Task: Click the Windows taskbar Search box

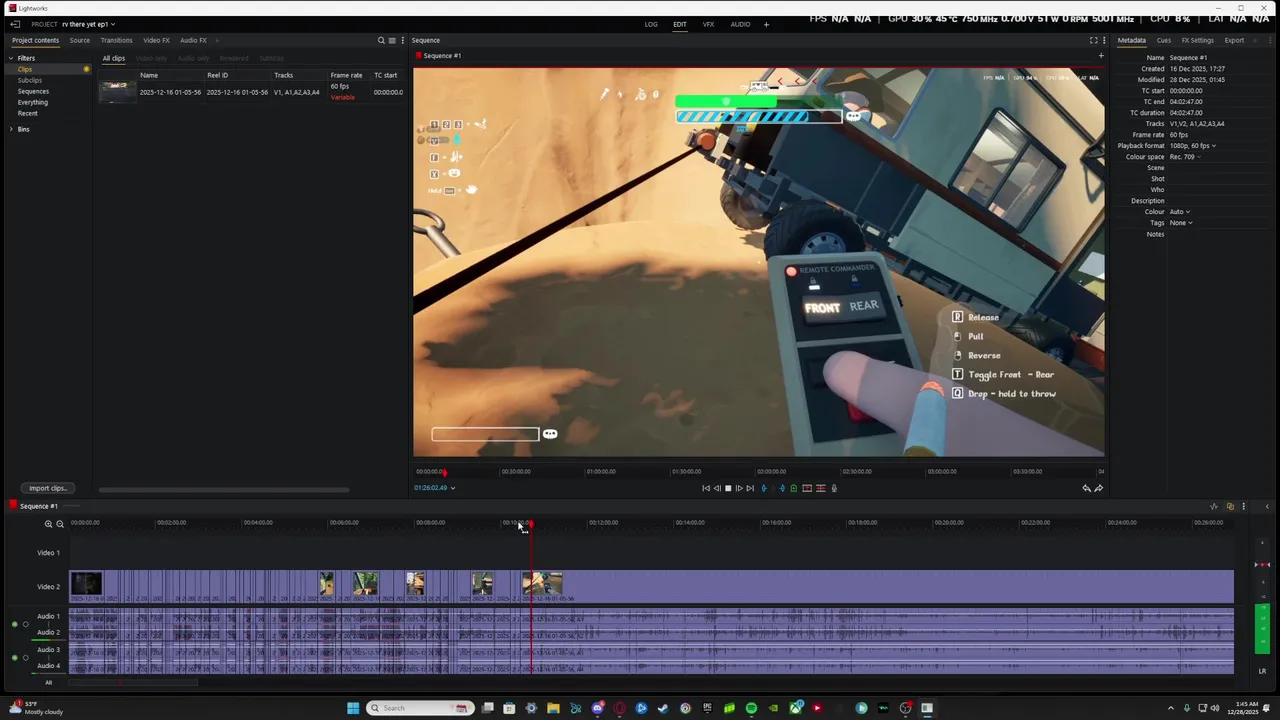Action: click(420, 708)
